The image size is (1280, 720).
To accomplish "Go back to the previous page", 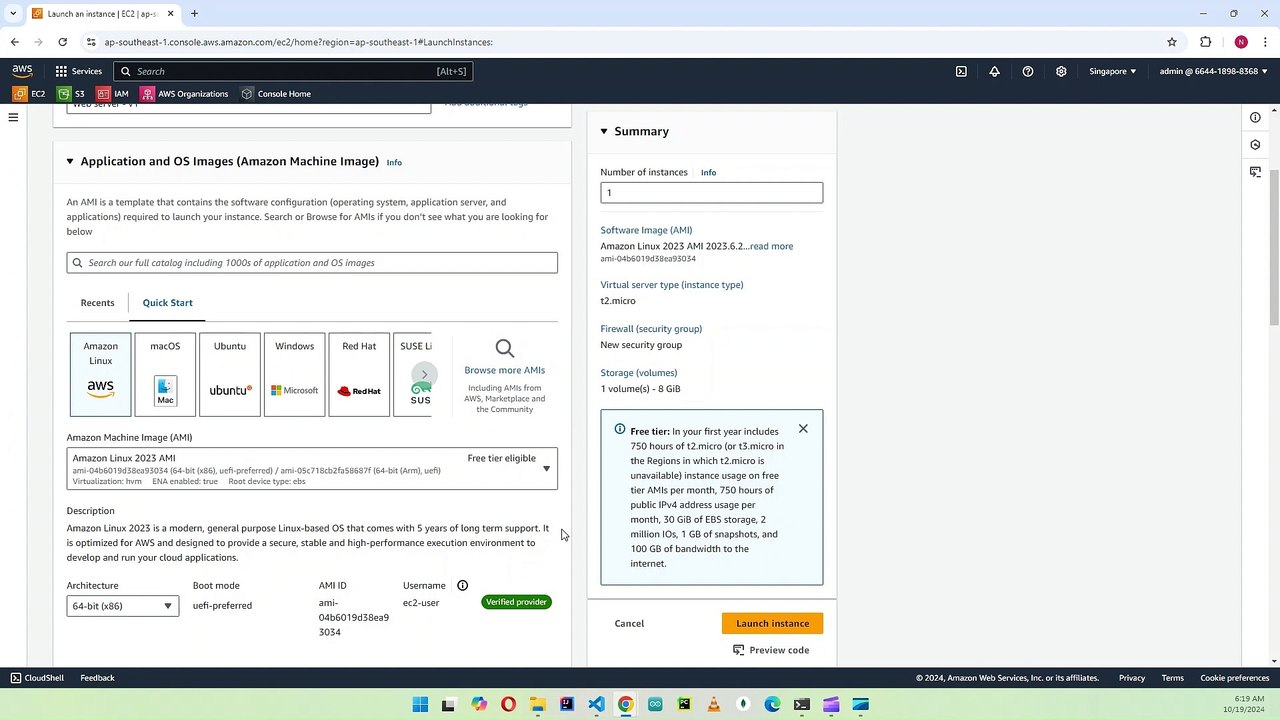I will tap(14, 42).
